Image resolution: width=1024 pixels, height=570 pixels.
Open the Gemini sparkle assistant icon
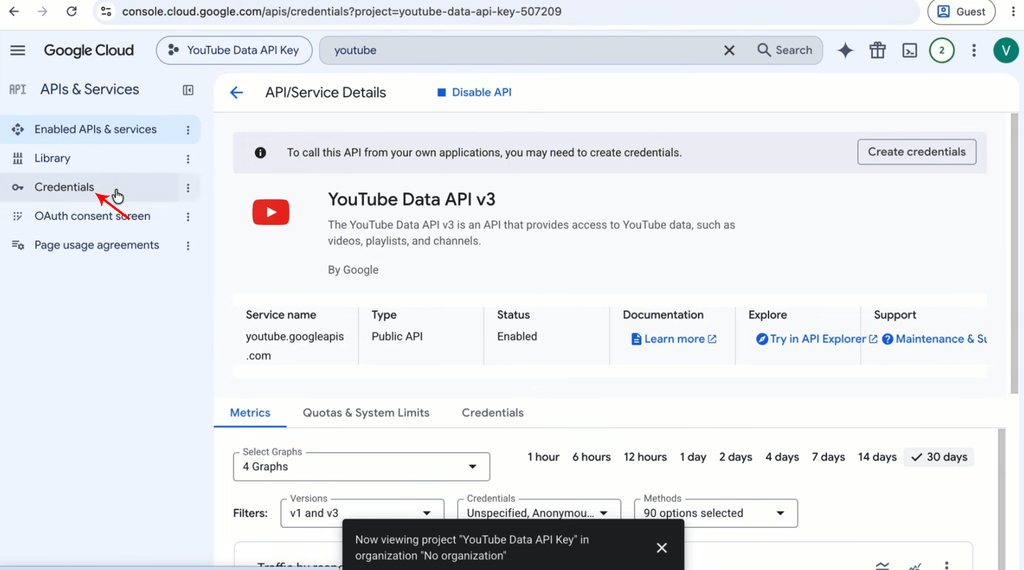pyautogui.click(x=845, y=50)
